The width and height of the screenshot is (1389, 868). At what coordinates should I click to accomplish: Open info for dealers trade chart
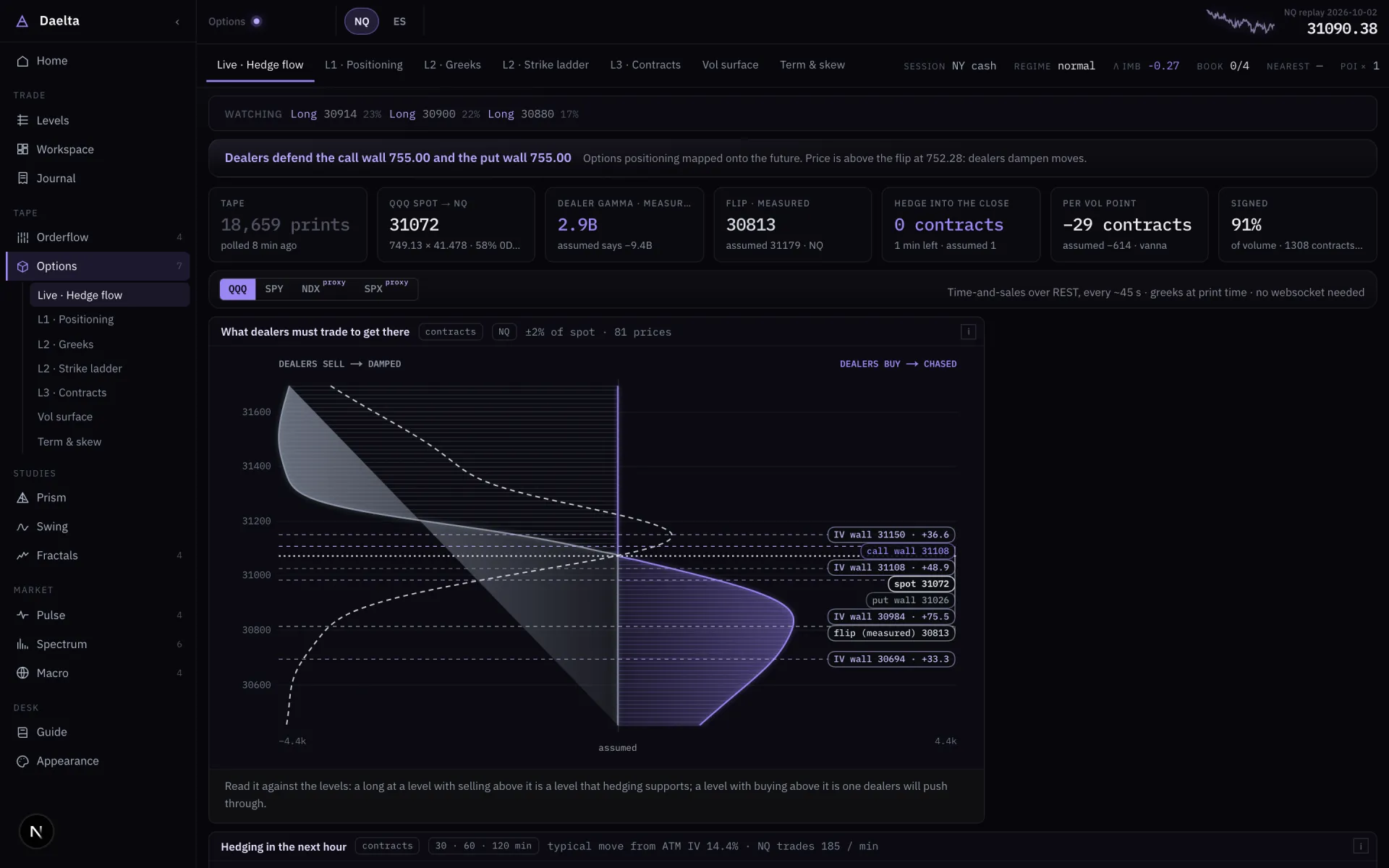968,332
